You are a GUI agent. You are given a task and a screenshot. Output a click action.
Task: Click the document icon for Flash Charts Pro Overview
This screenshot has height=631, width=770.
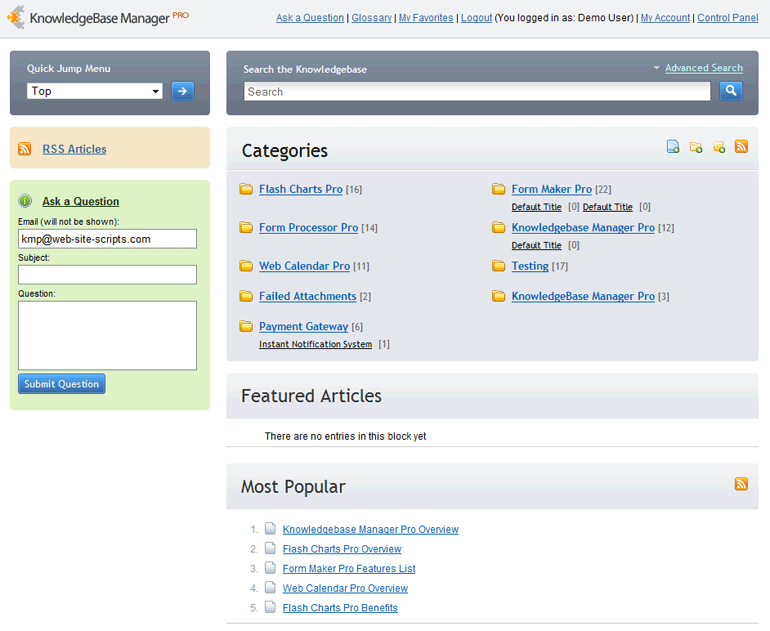[x=270, y=548]
